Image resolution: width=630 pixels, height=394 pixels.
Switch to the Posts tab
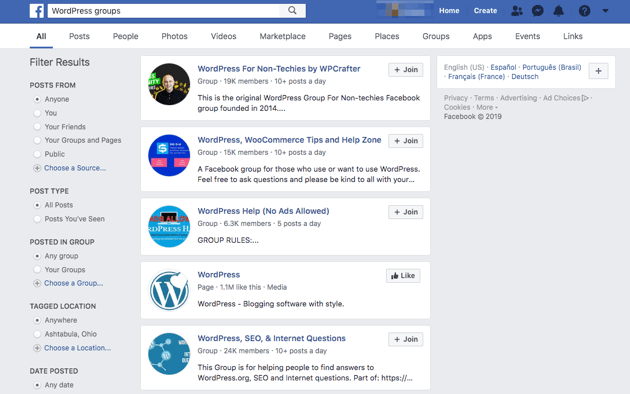click(79, 36)
